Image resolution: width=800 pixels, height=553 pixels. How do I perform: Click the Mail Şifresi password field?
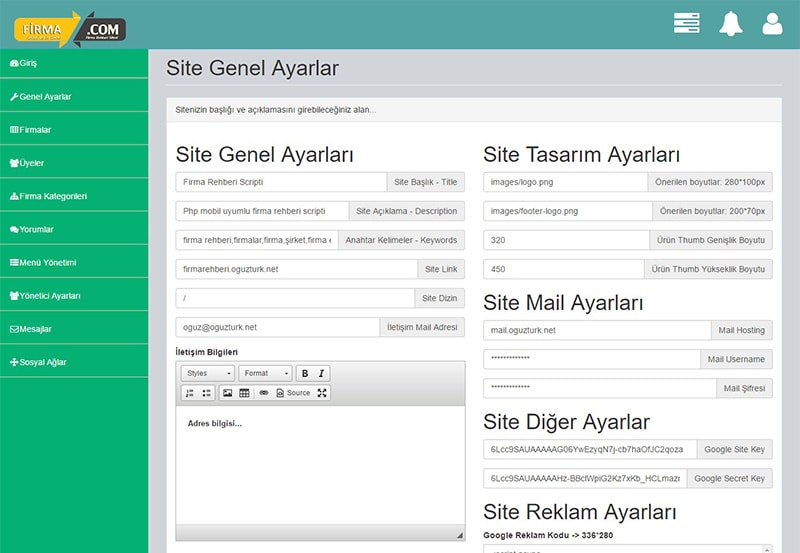(600, 388)
